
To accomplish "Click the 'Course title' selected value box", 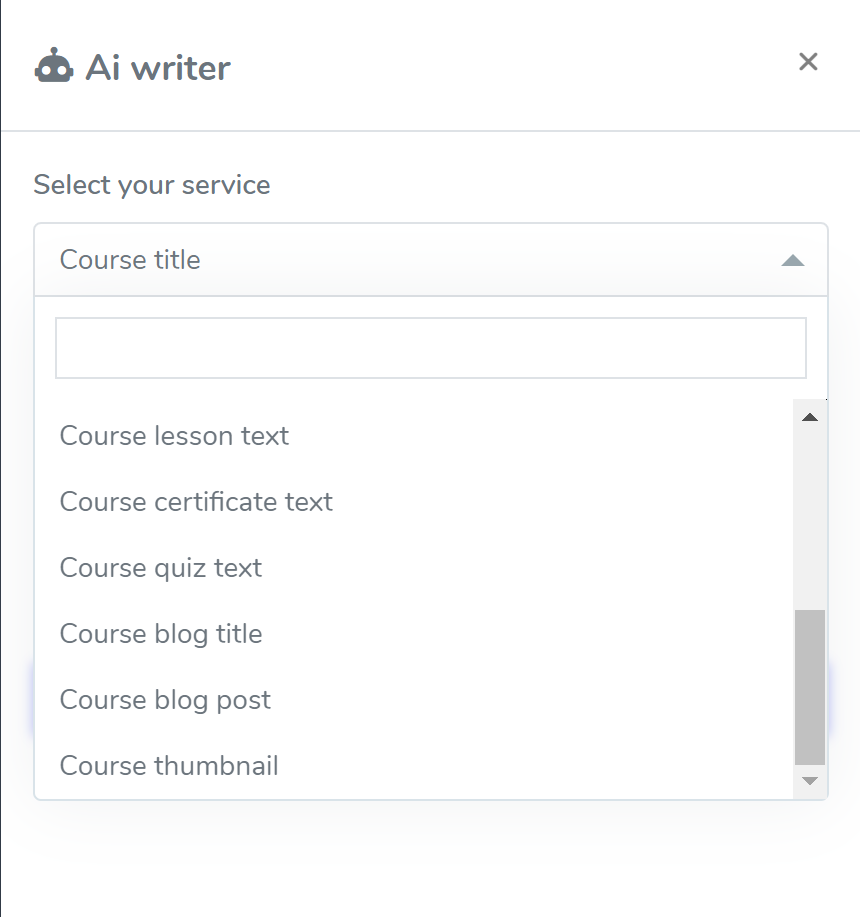I will pos(400,260).
